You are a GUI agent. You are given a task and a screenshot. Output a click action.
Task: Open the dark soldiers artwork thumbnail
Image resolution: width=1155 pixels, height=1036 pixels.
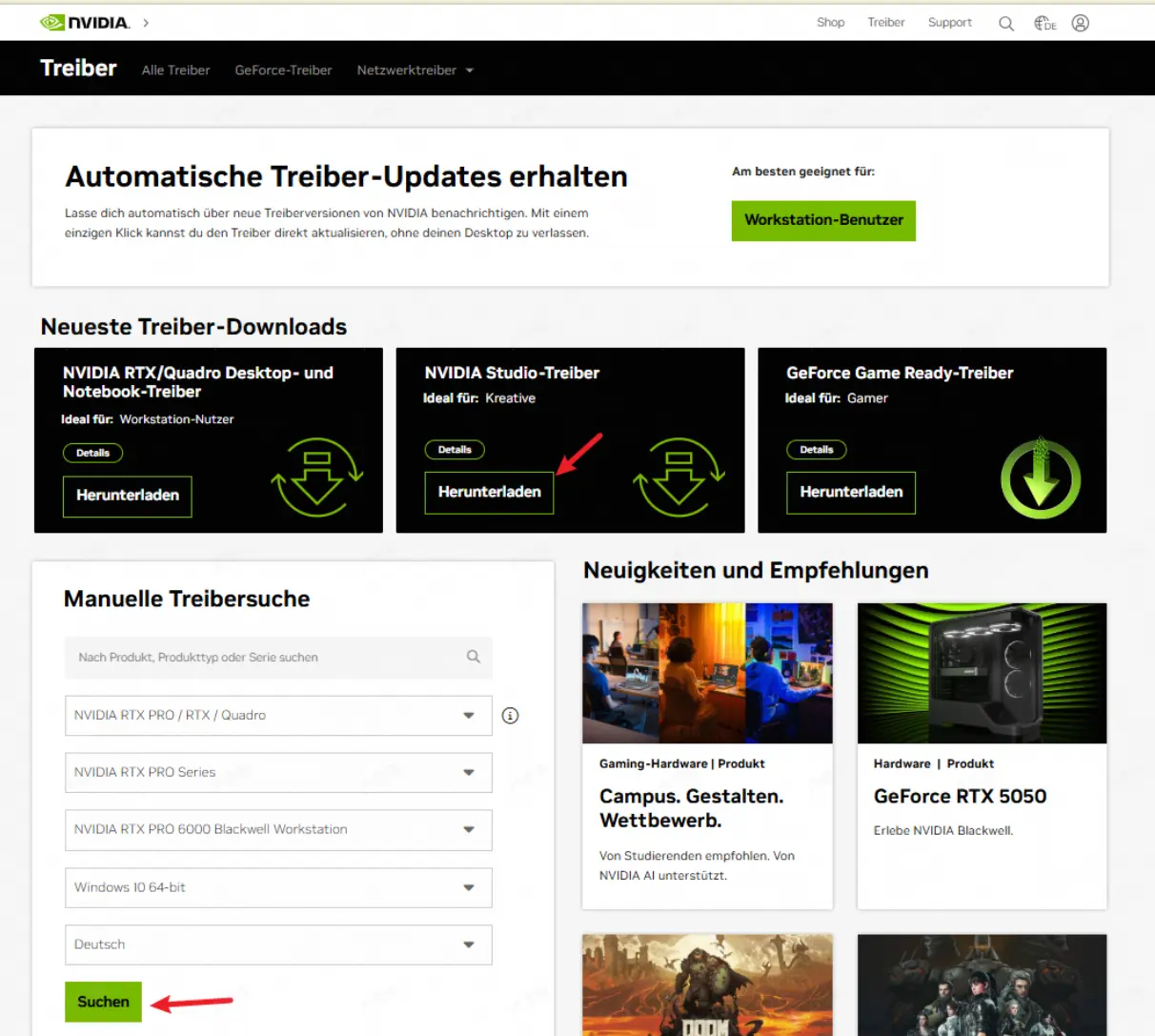coord(982,985)
